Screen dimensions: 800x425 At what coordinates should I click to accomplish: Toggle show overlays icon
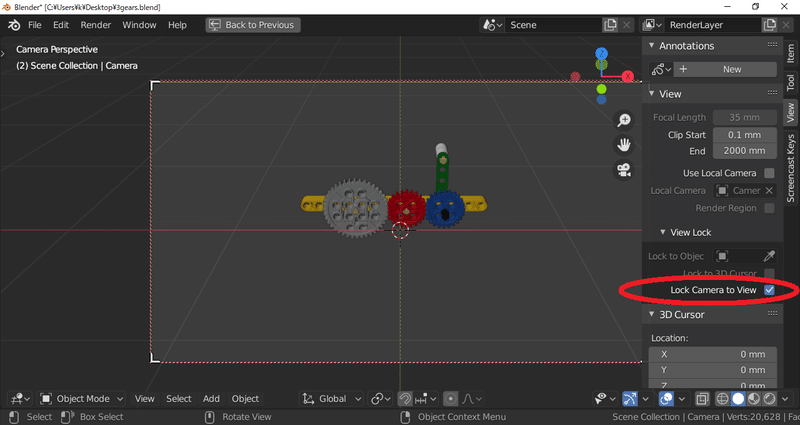tap(666, 399)
